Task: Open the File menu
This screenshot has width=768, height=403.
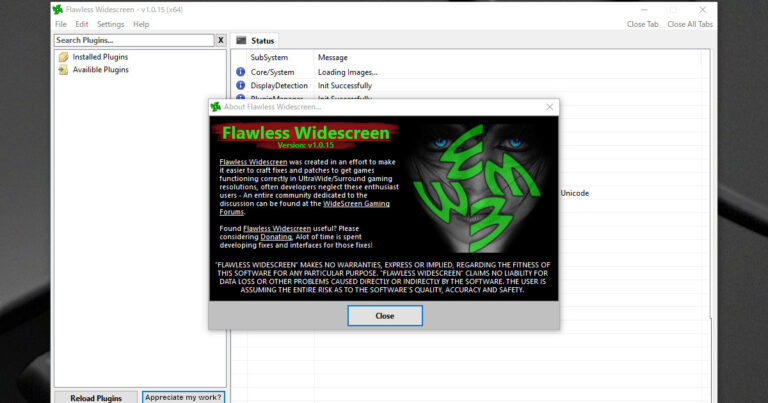Action: click(x=61, y=24)
